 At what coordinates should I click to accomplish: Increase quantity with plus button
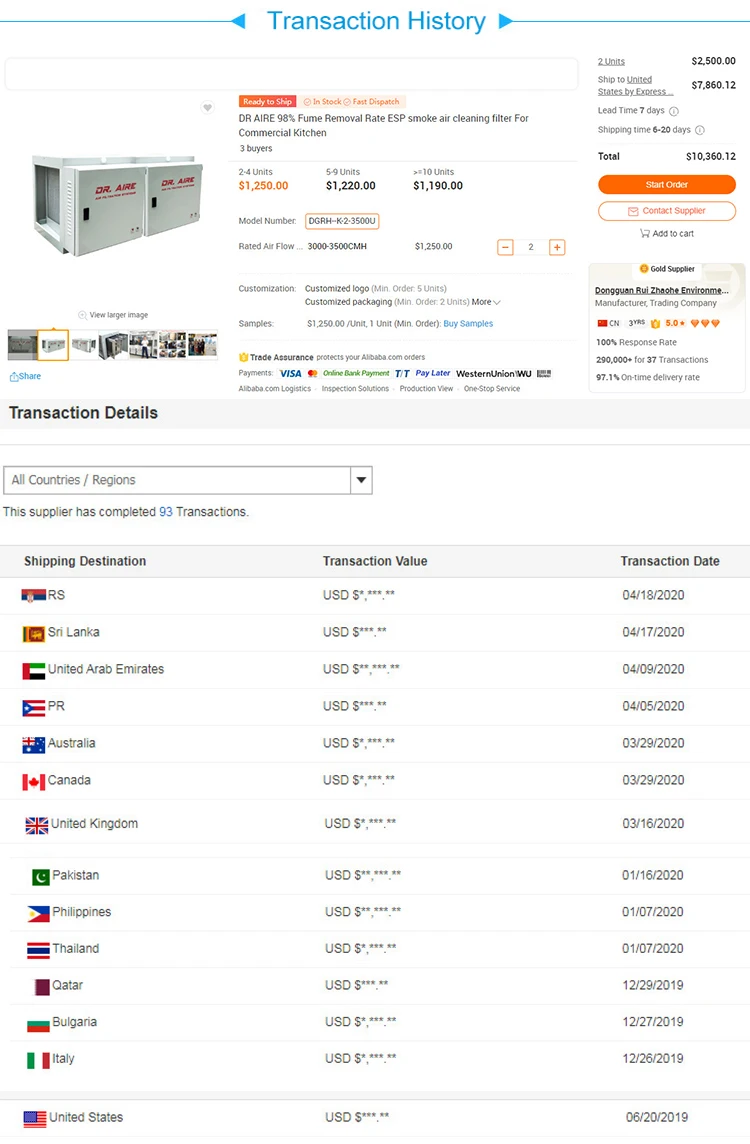pyautogui.click(x=557, y=247)
